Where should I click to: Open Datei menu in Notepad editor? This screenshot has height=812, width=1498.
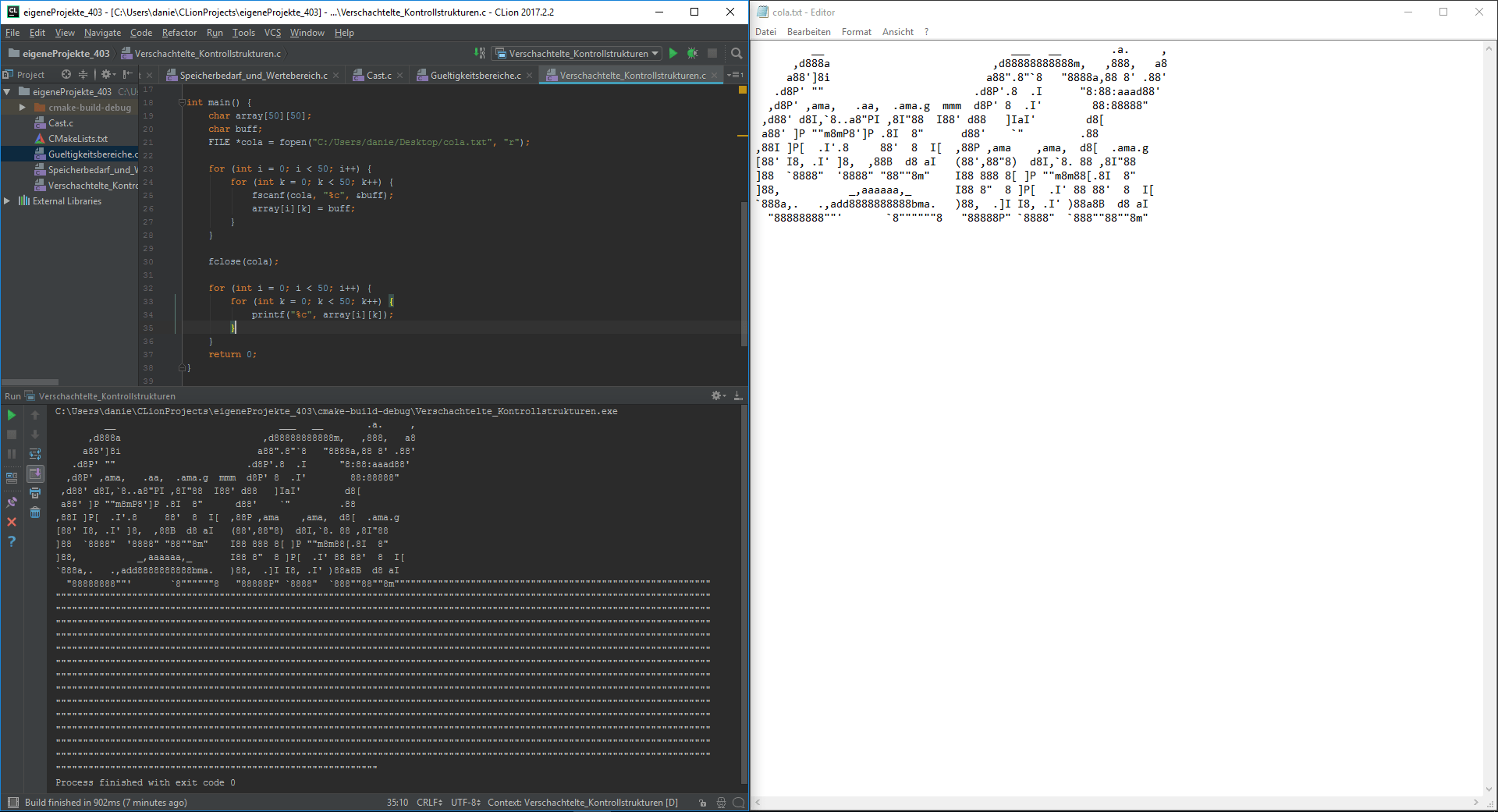coord(765,32)
